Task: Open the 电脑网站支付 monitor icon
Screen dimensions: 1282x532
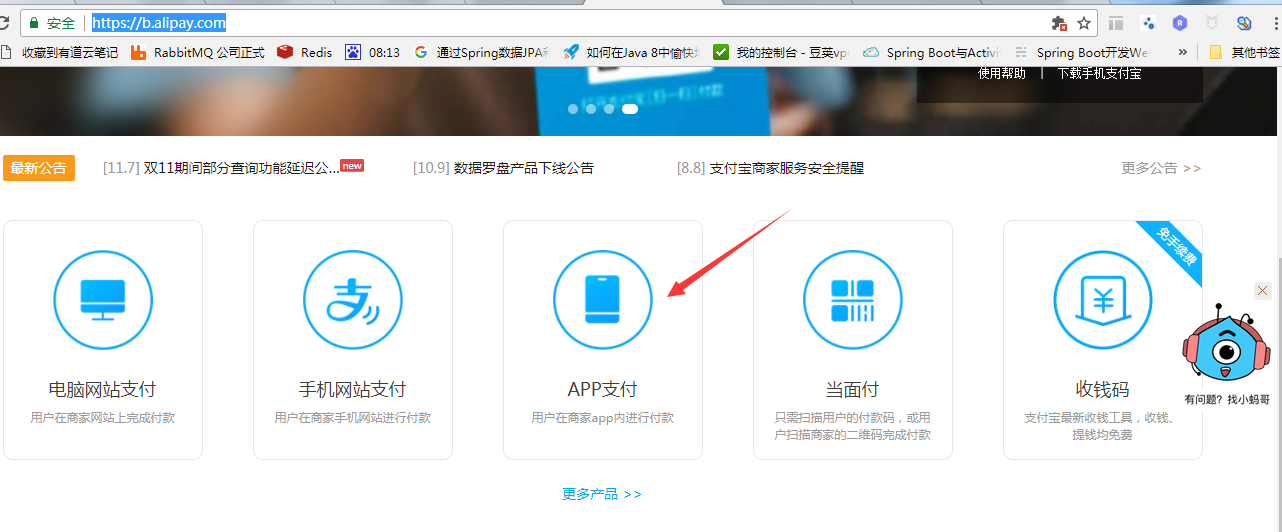Action: point(103,299)
